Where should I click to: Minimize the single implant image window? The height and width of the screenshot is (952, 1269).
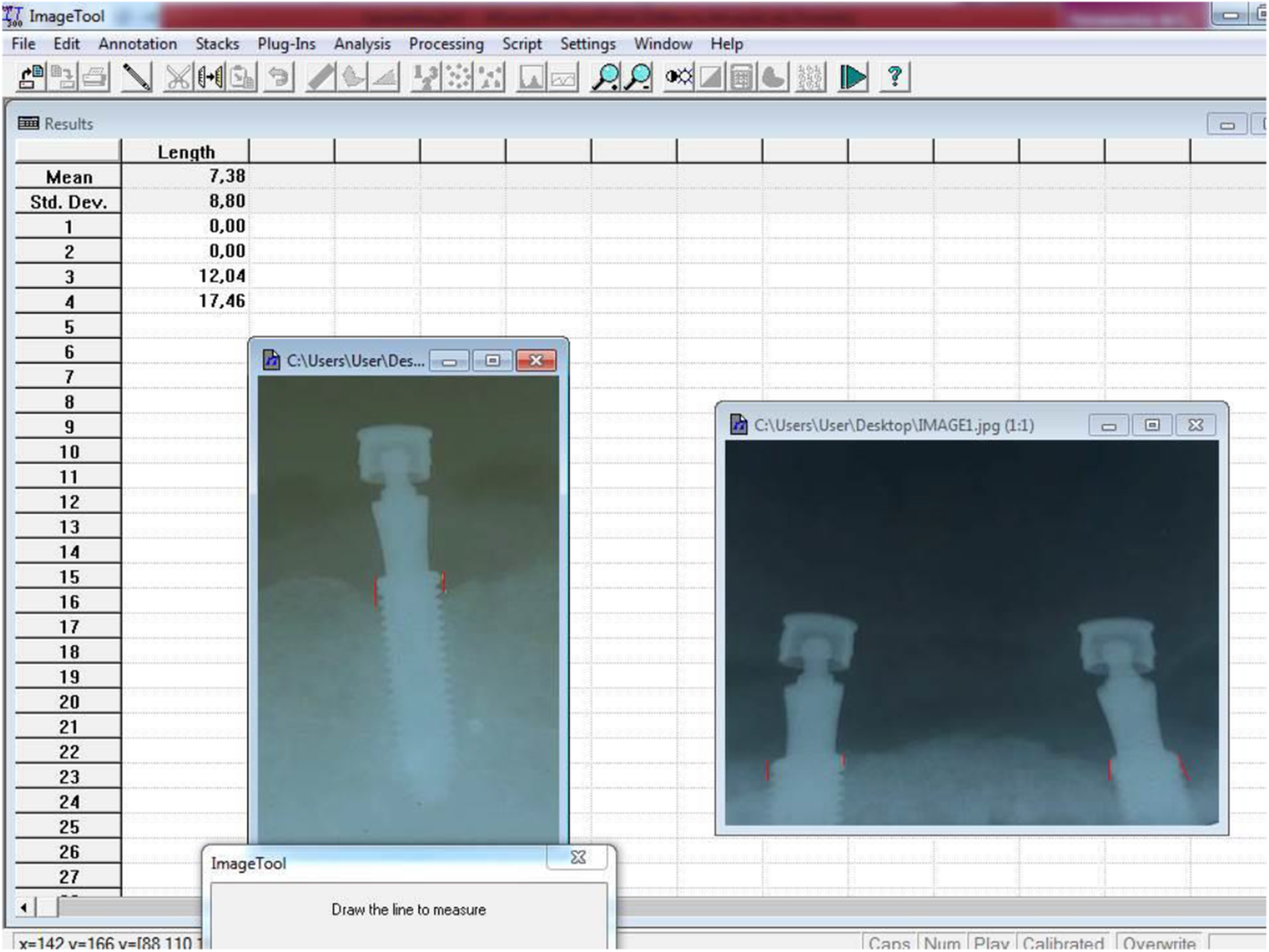(450, 361)
